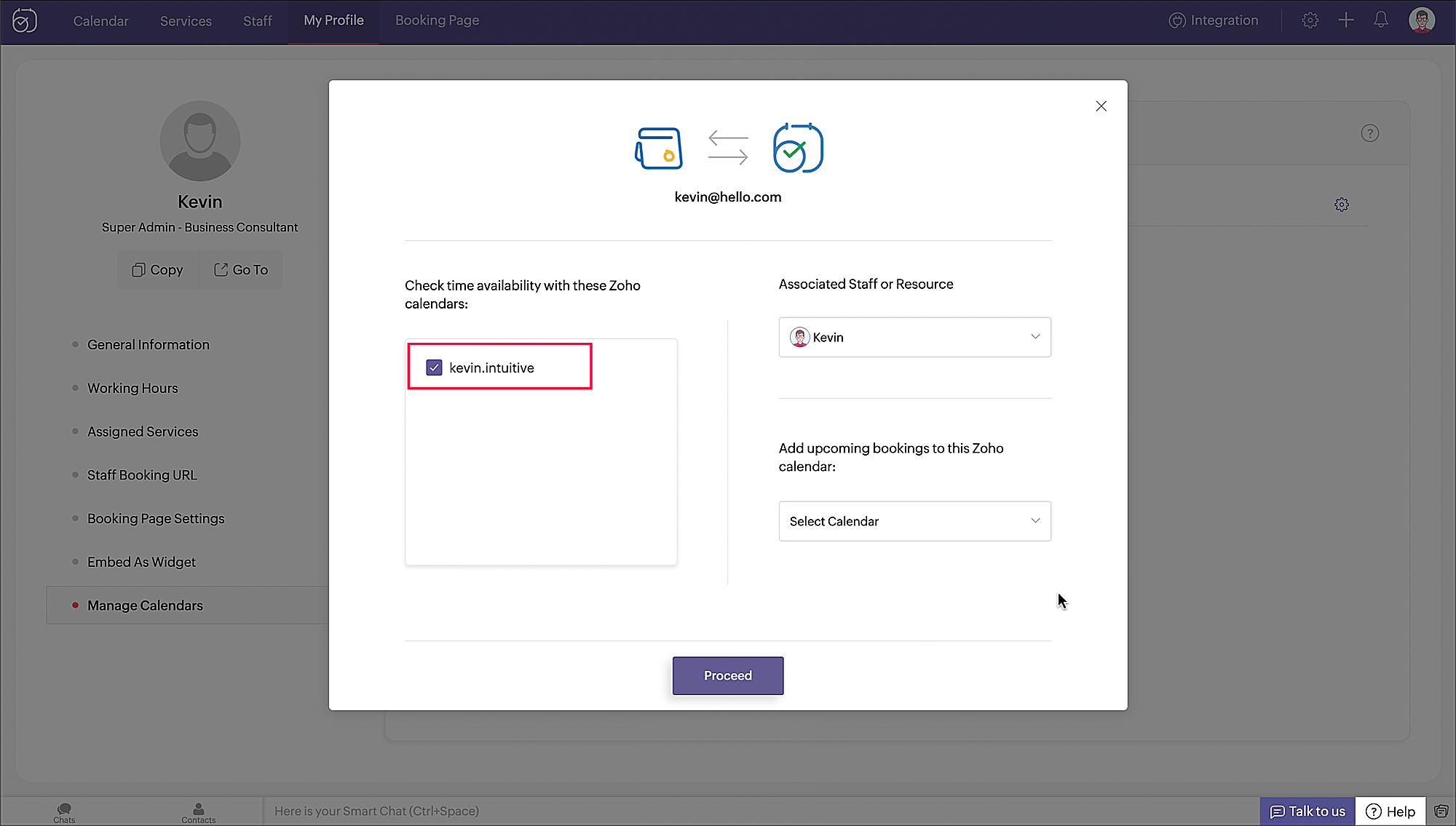Open Staff Booking URL section

142,475
